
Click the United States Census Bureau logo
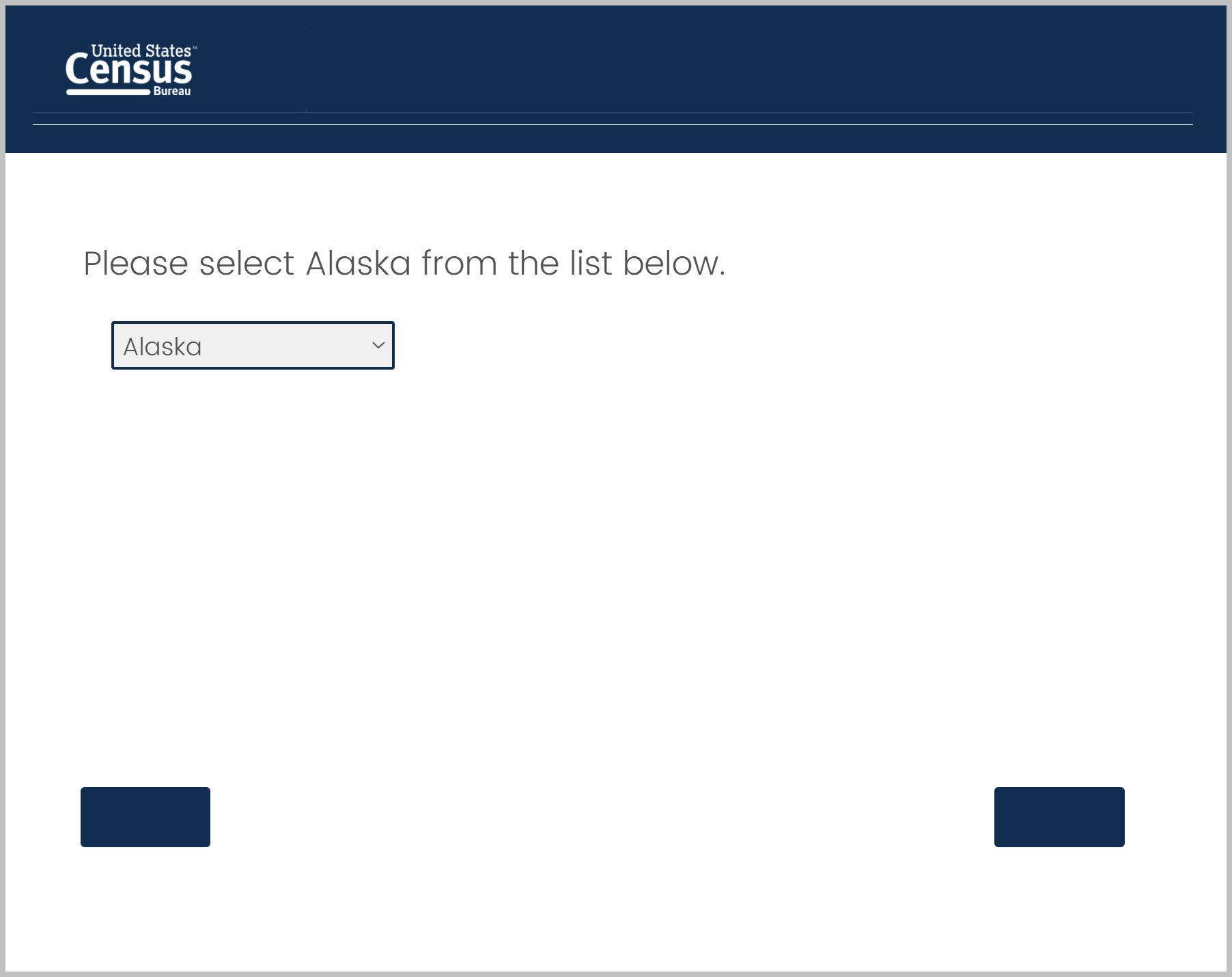[x=130, y=70]
